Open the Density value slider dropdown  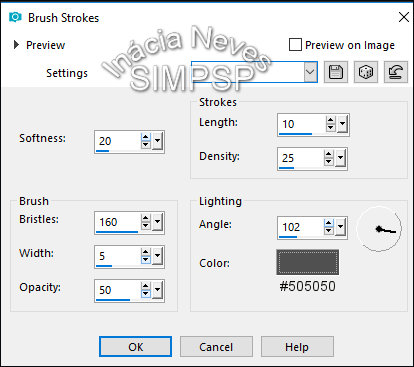(x=340, y=158)
